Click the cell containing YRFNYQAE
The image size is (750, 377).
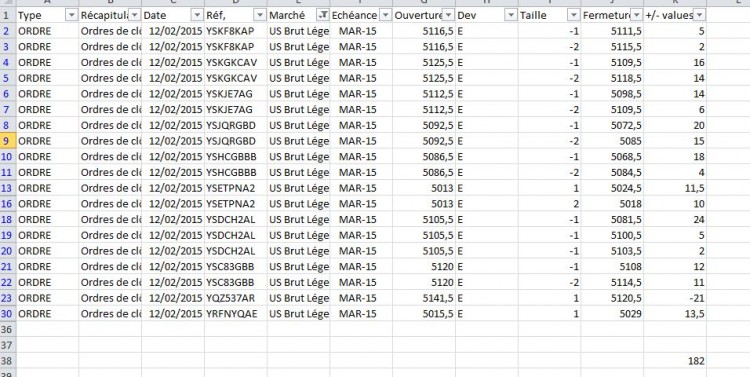click(x=236, y=314)
